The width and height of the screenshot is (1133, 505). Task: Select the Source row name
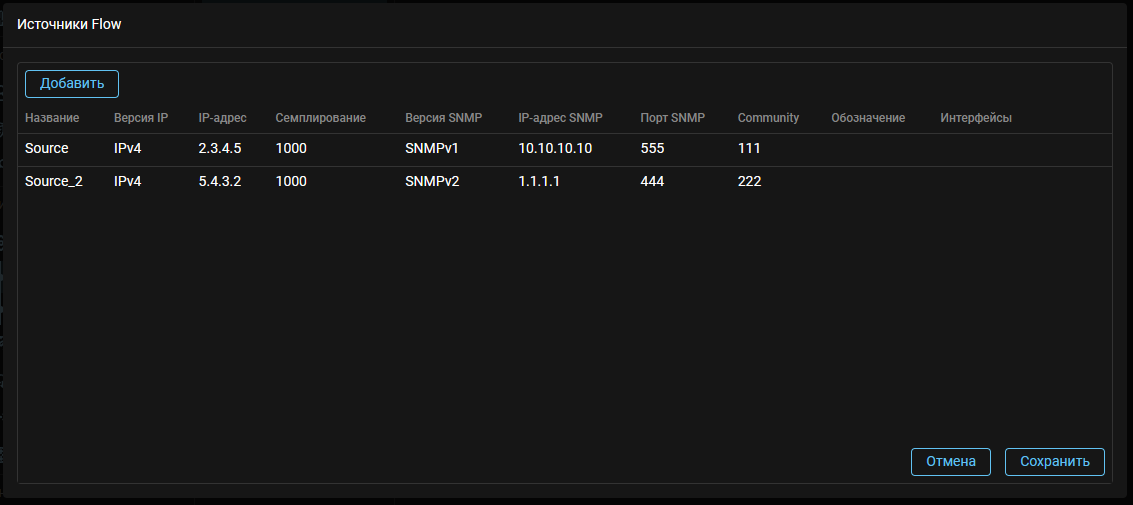[x=47, y=148]
